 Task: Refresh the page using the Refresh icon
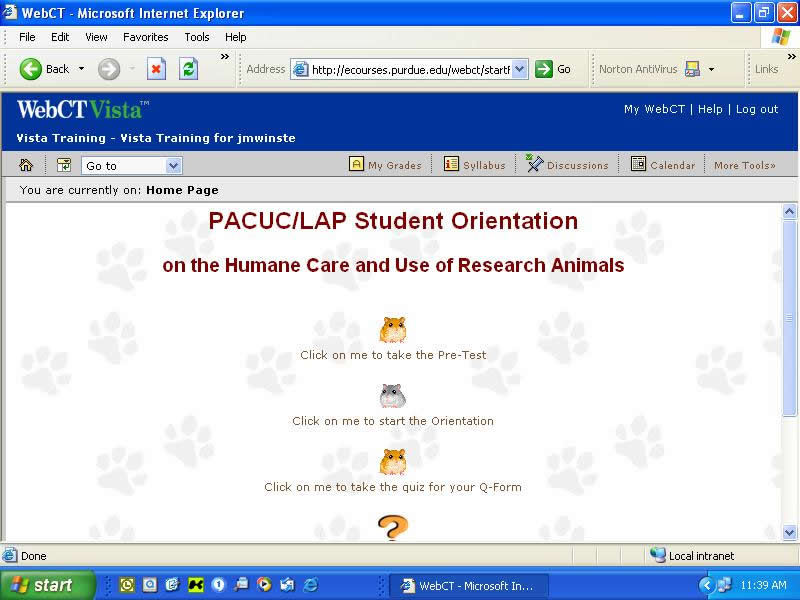(x=188, y=69)
